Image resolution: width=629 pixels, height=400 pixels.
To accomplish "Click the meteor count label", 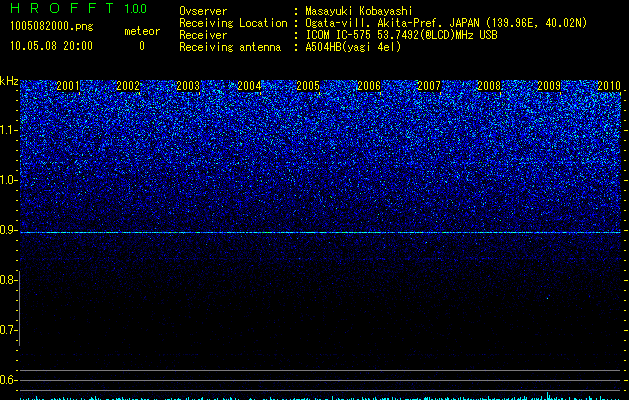I will [x=142, y=31].
